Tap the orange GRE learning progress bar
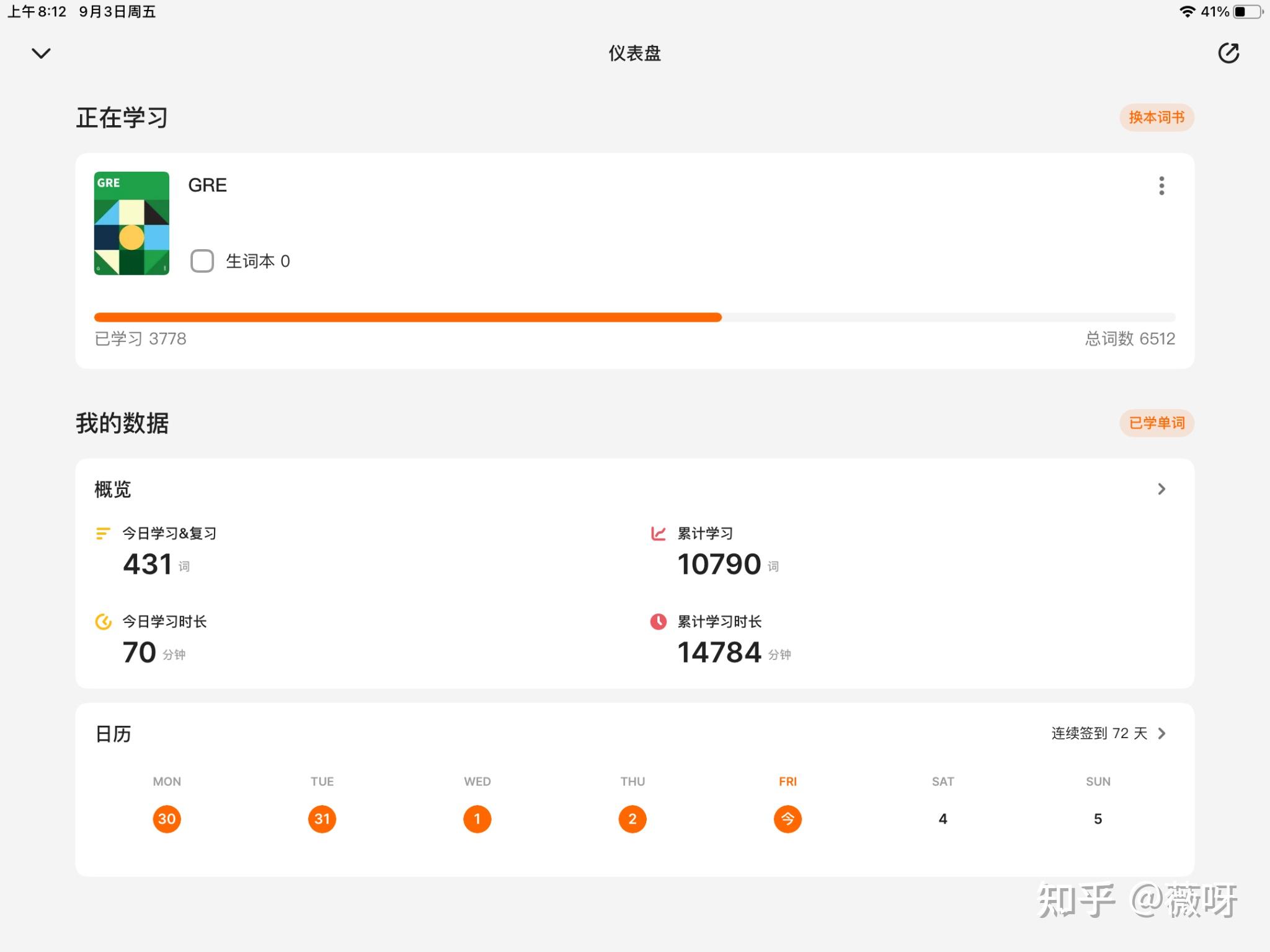 (407, 317)
